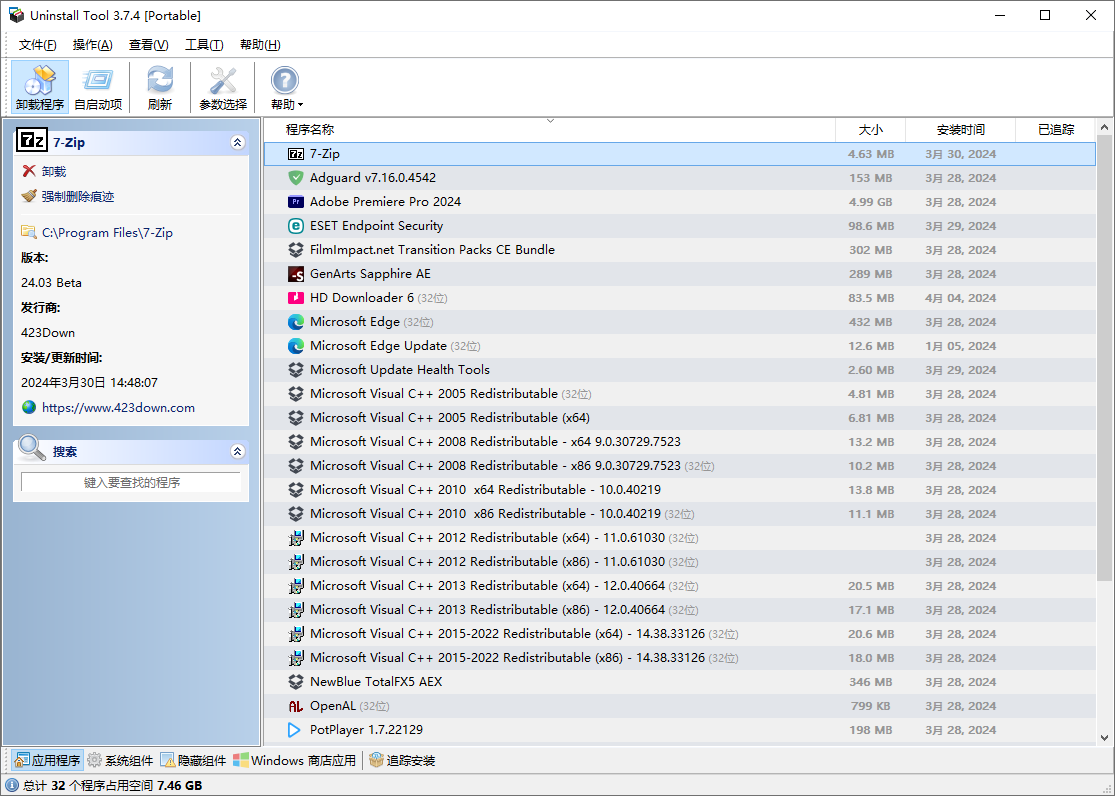Open the Startup items (自启动项) toolbar icon
The height and width of the screenshot is (796, 1115).
pos(98,87)
